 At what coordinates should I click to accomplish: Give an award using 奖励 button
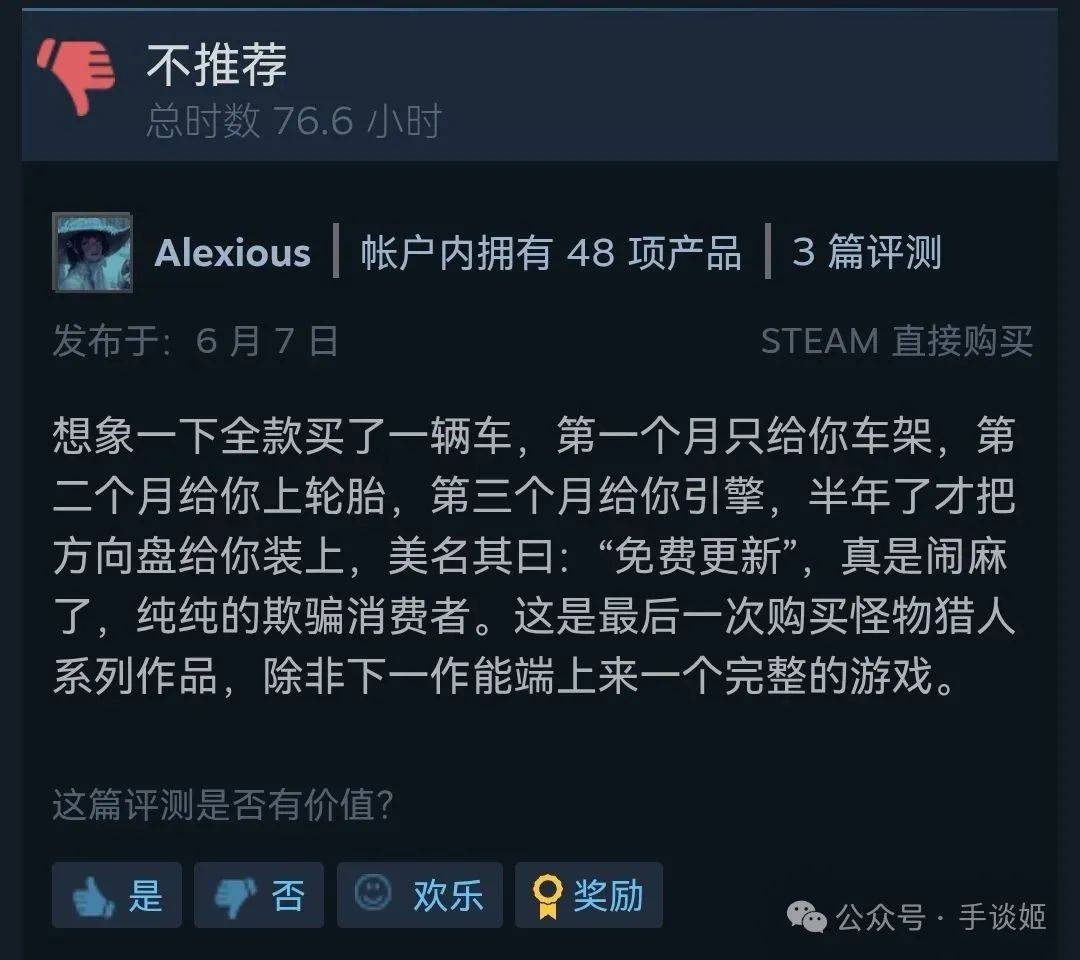coord(589,895)
